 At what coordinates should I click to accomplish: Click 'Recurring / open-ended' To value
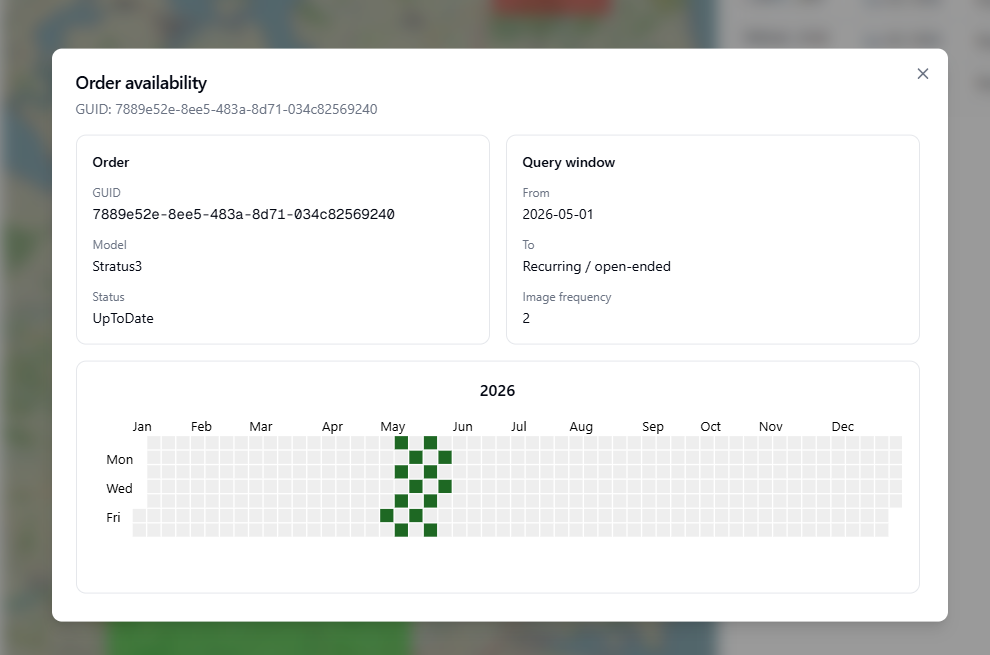pos(596,267)
